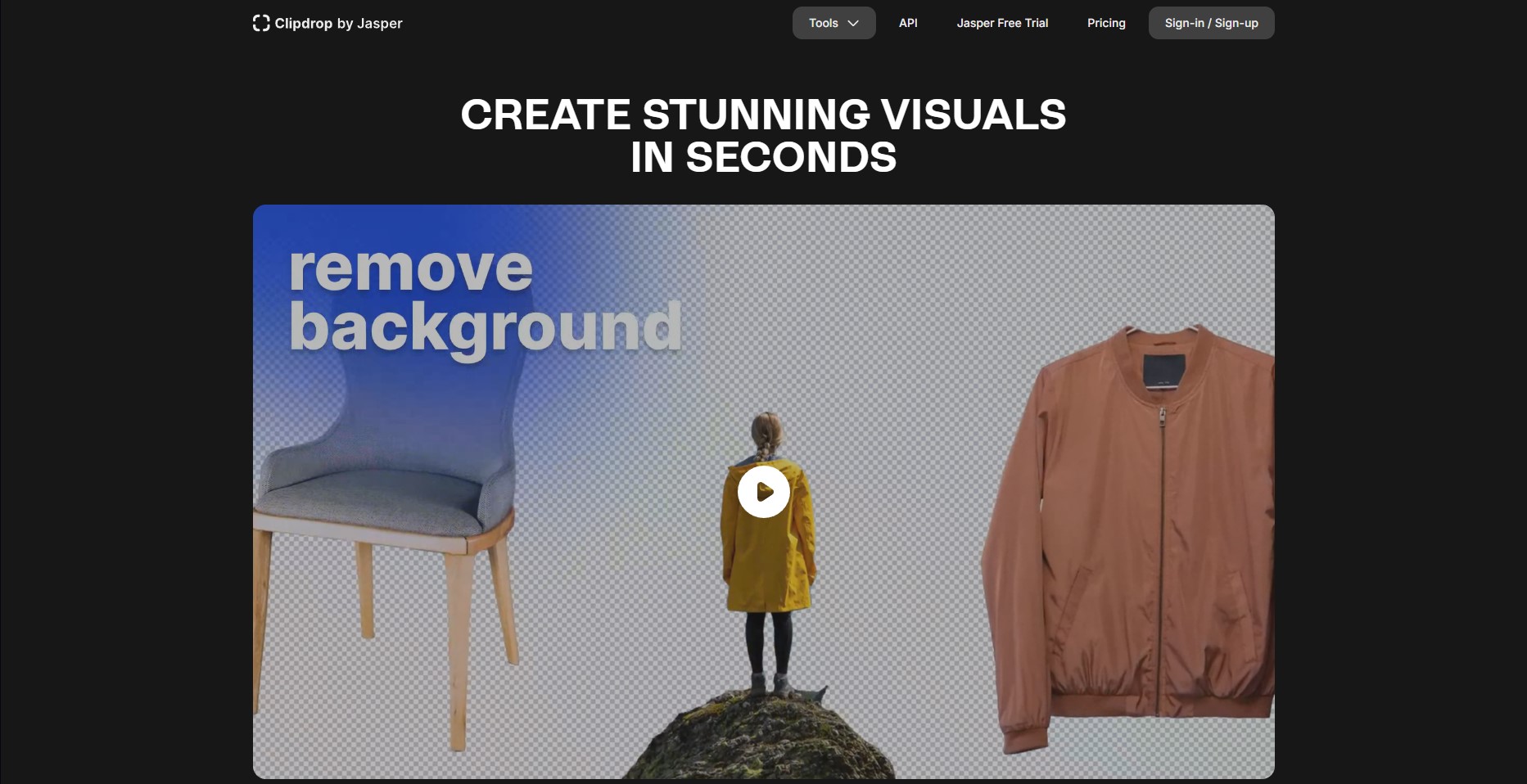Click the Clipdrop bracket logo icon
The image size is (1527, 784).
261,23
